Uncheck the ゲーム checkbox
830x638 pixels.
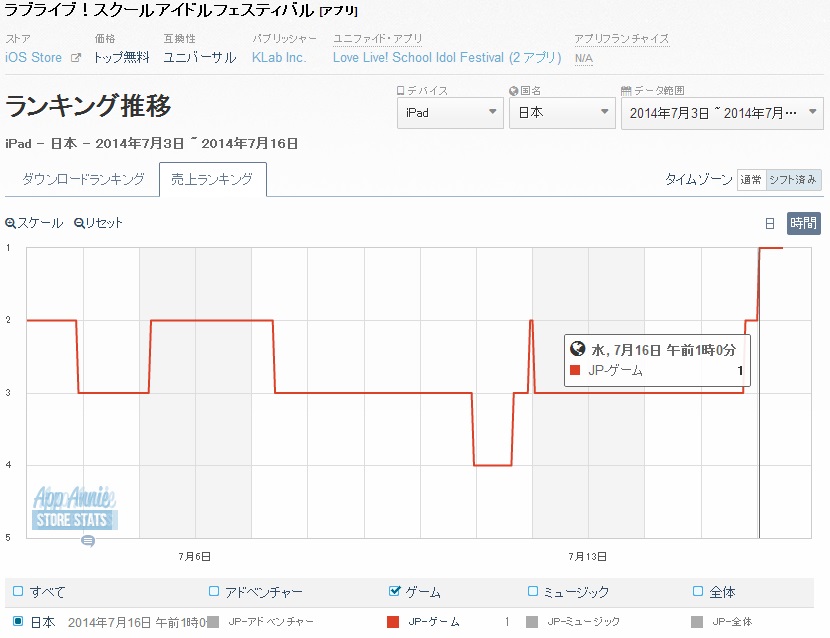pyautogui.click(x=394, y=591)
